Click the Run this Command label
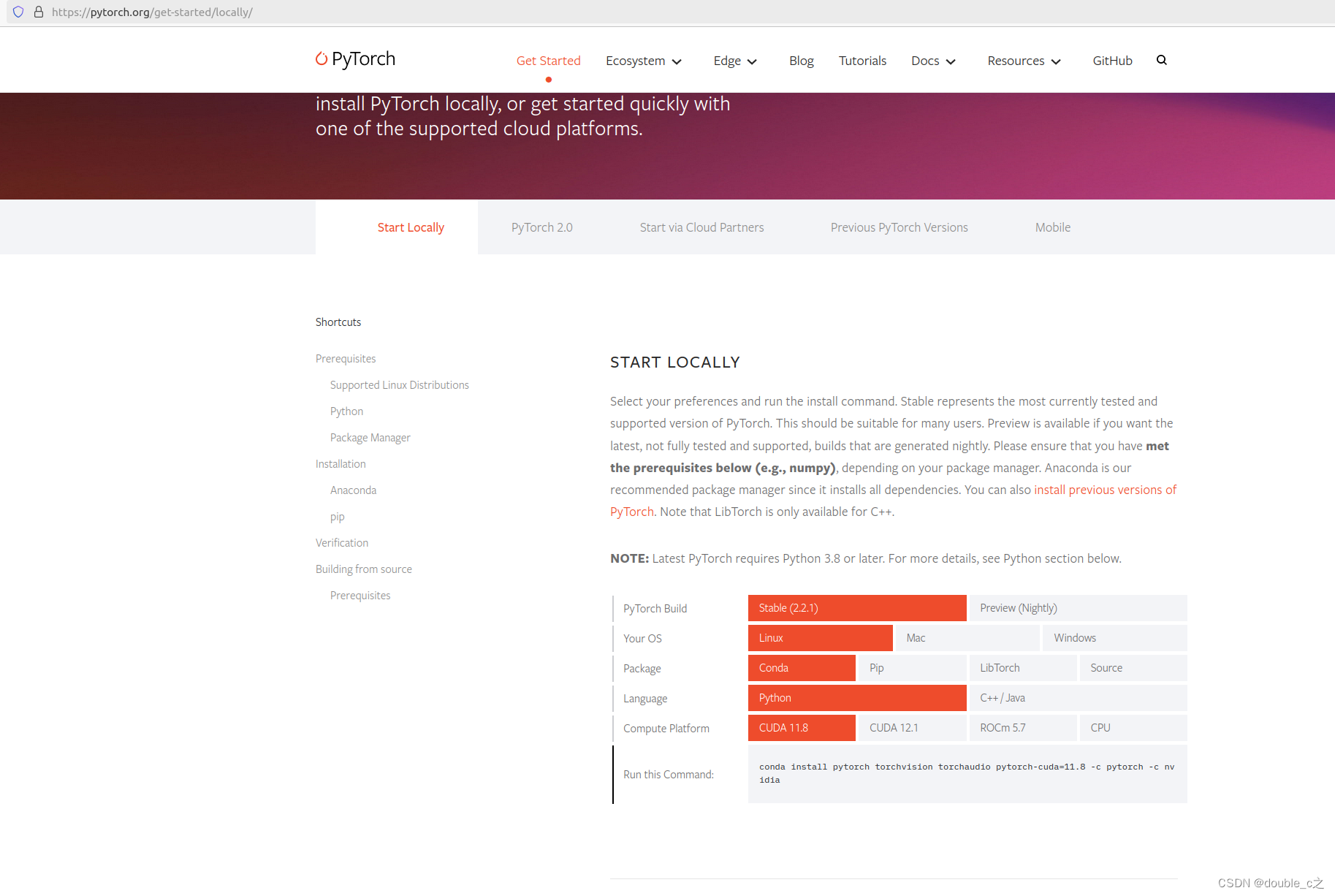 pyautogui.click(x=669, y=775)
